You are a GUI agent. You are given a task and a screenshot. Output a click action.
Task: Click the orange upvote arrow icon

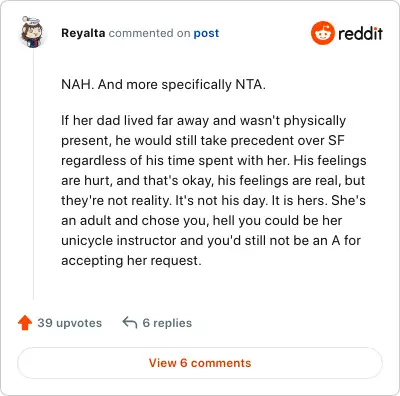(x=25, y=323)
